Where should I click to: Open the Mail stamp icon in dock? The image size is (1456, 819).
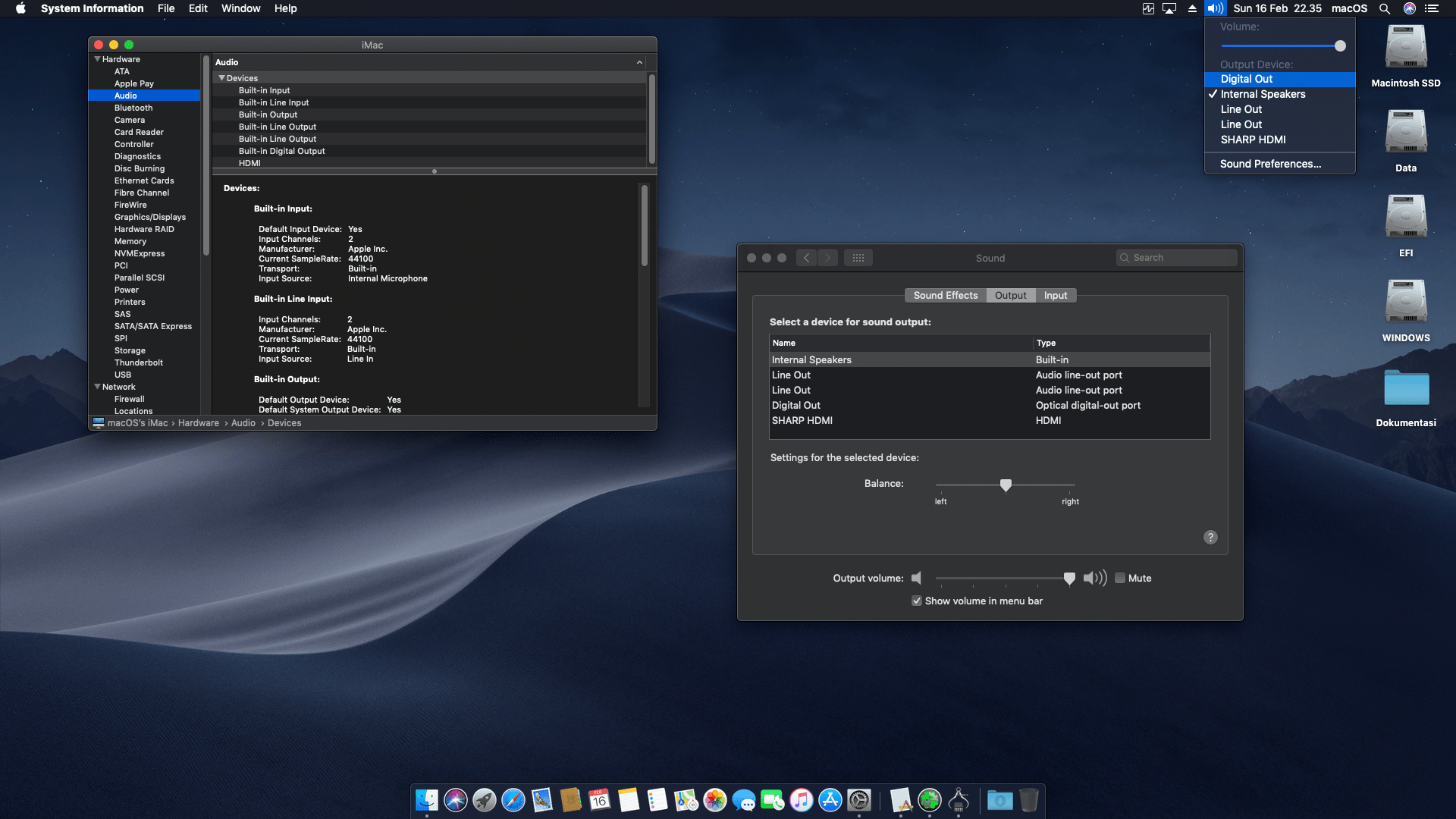point(542,800)
